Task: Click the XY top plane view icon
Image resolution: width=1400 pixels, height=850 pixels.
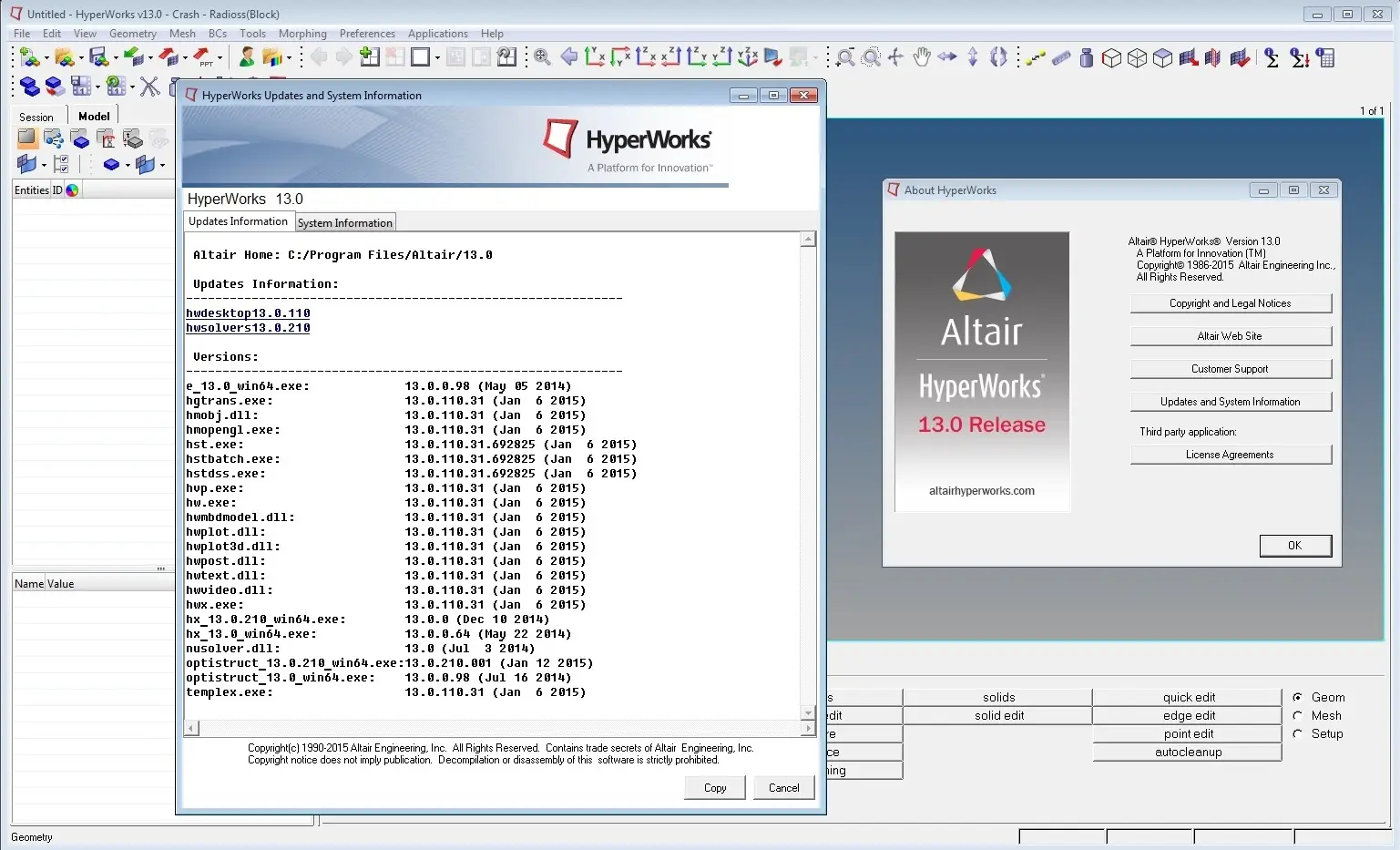Action: point(595,57)
